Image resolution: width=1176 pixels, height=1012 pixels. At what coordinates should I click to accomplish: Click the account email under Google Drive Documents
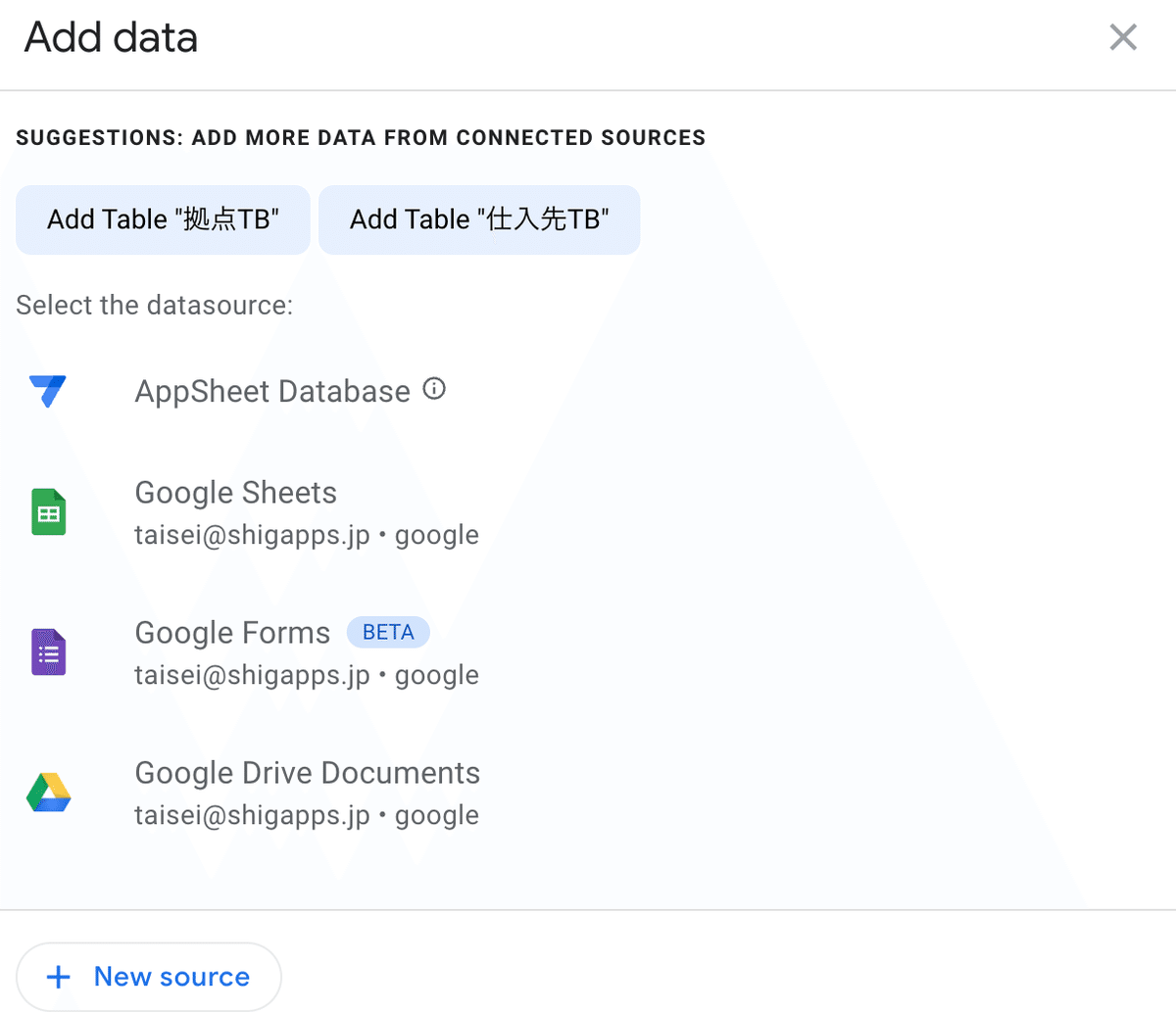[x=252, y=816]
